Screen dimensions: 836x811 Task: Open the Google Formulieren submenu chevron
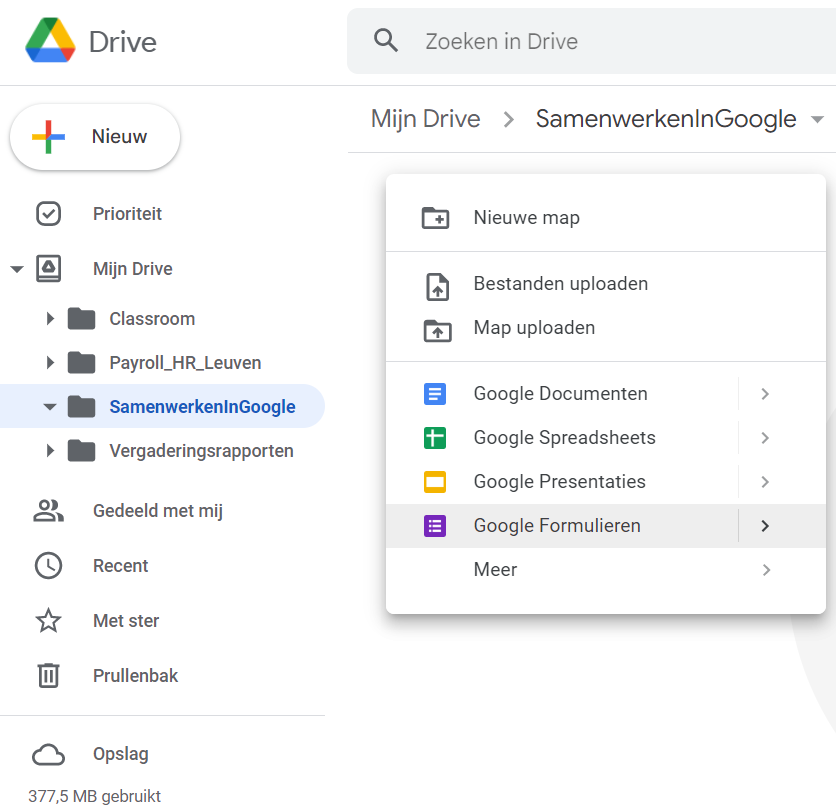[x=766, y=526]
